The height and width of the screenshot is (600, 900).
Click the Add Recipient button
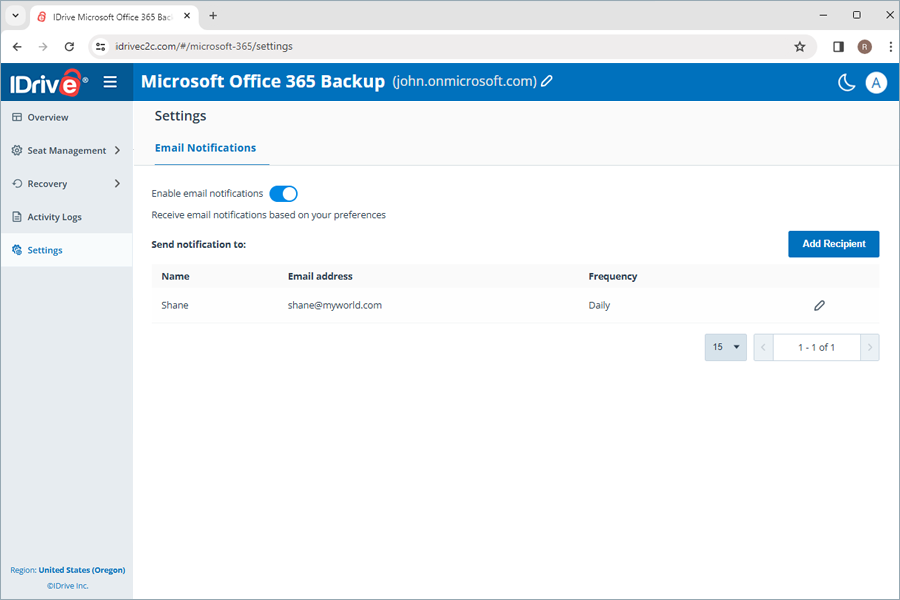833,243
